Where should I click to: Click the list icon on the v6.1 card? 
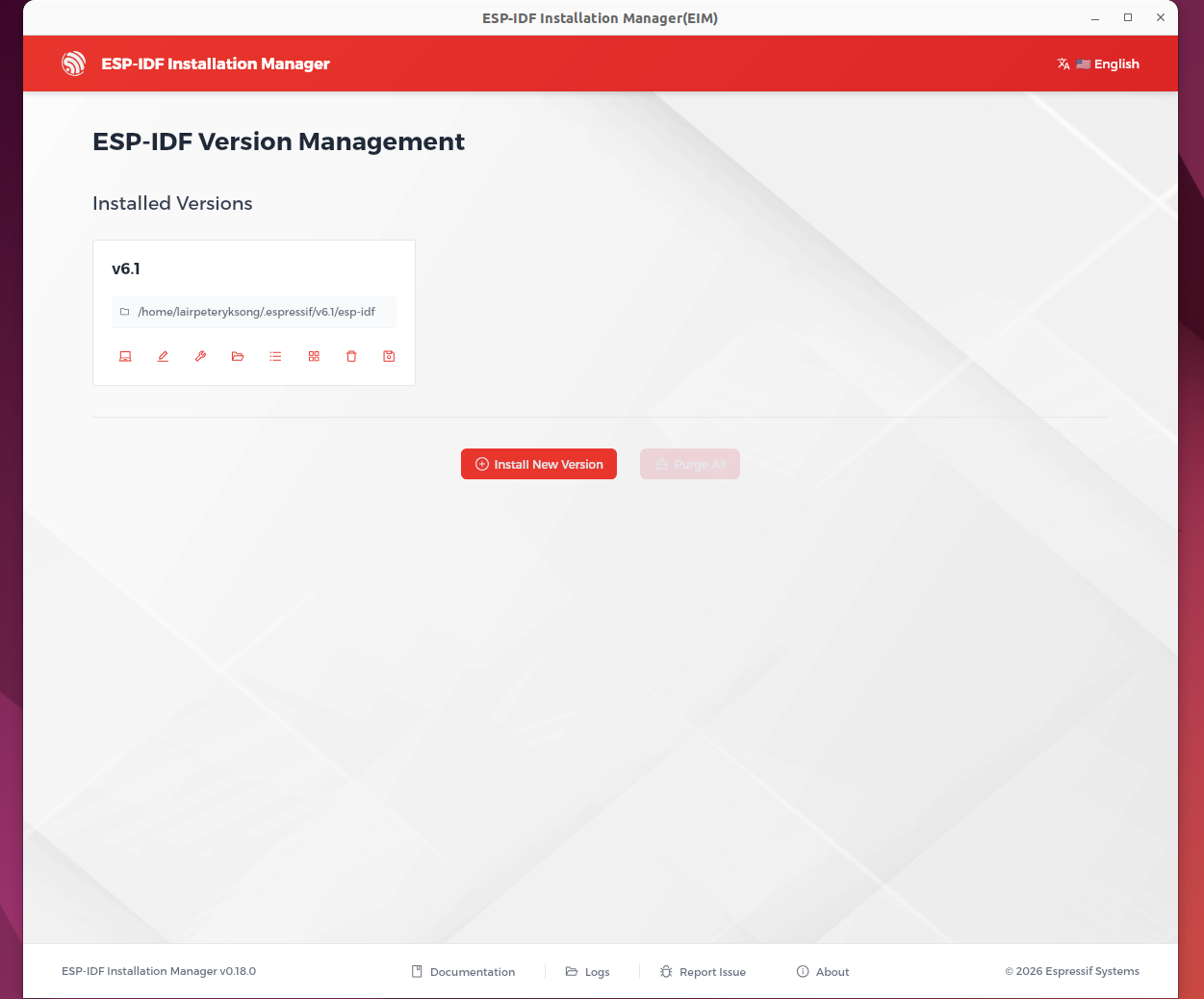pyautogui.click(x=275, y=356)
